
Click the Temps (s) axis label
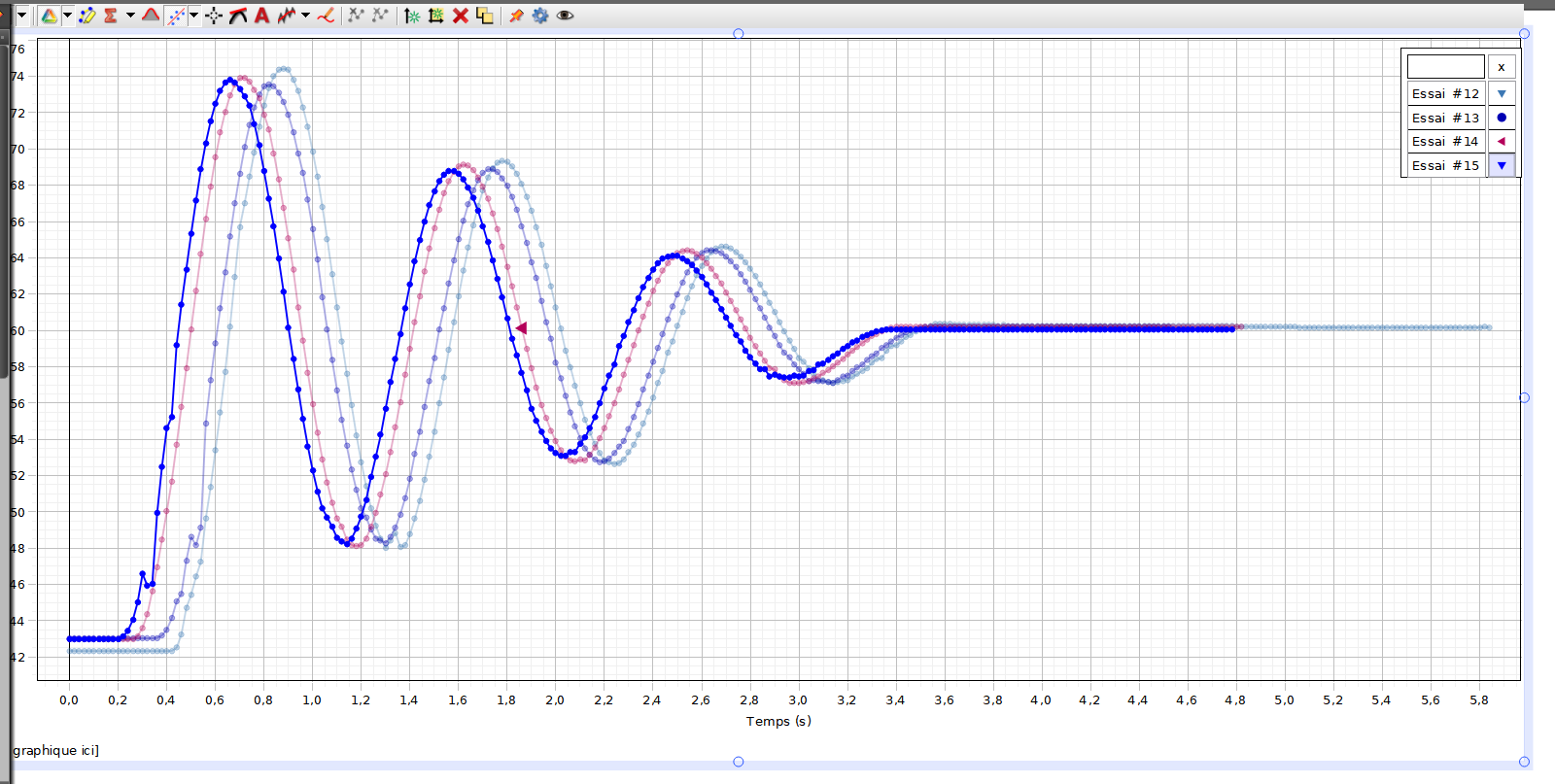pyautogui.click(x=777, y=721)
